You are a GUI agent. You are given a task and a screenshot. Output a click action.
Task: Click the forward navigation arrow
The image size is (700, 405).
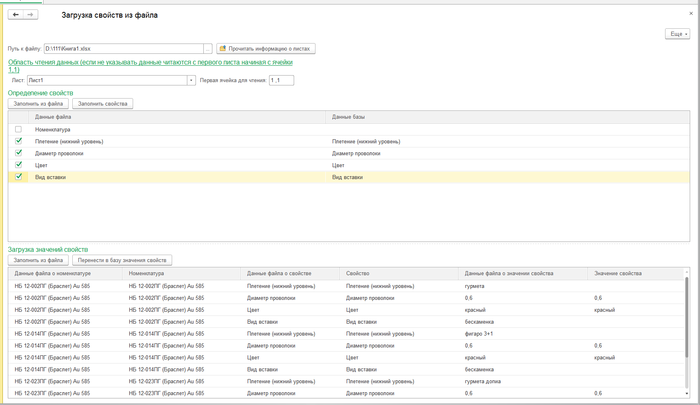(31, 15)
